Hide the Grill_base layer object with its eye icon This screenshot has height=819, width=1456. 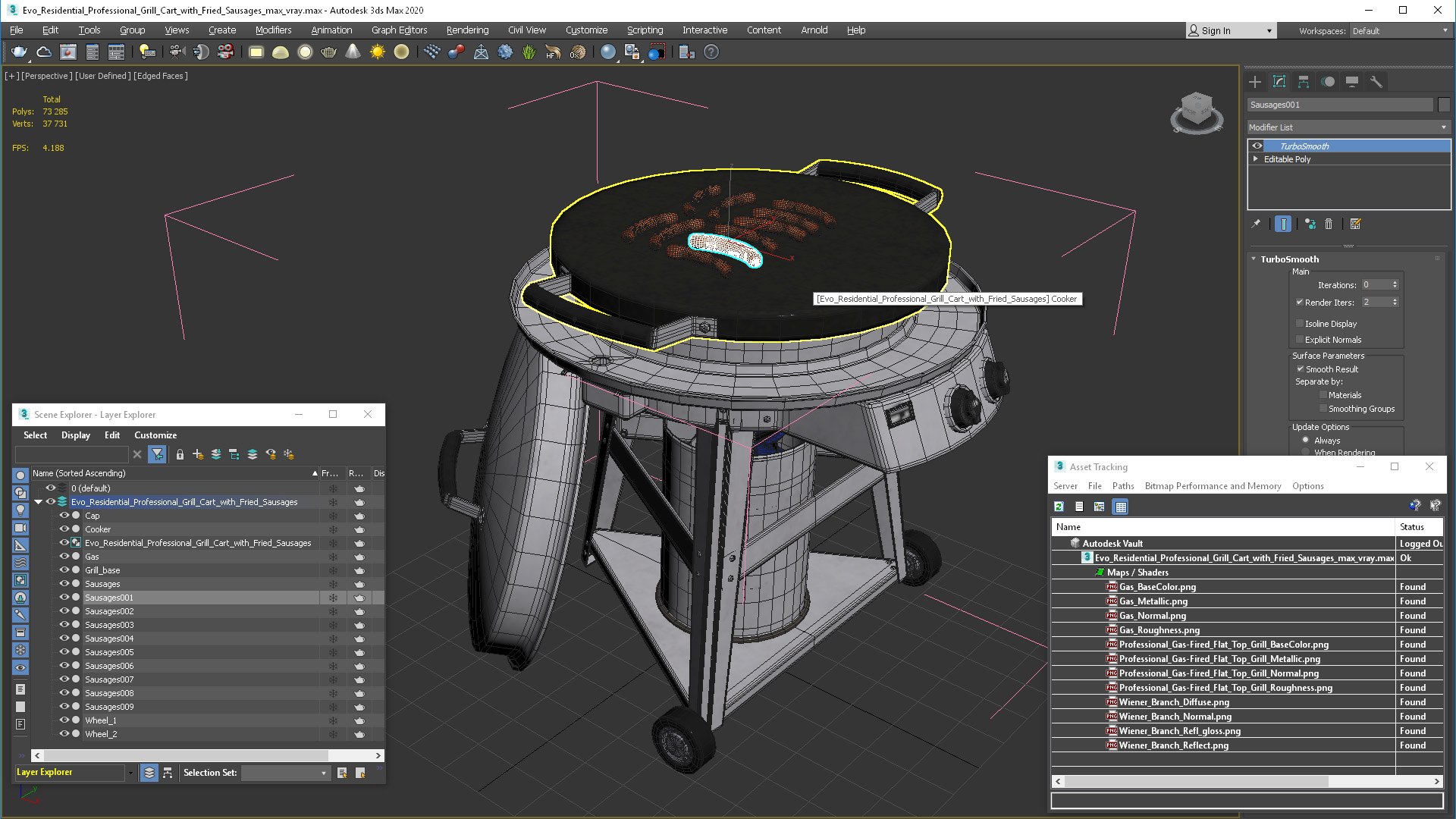click(64, 570)
